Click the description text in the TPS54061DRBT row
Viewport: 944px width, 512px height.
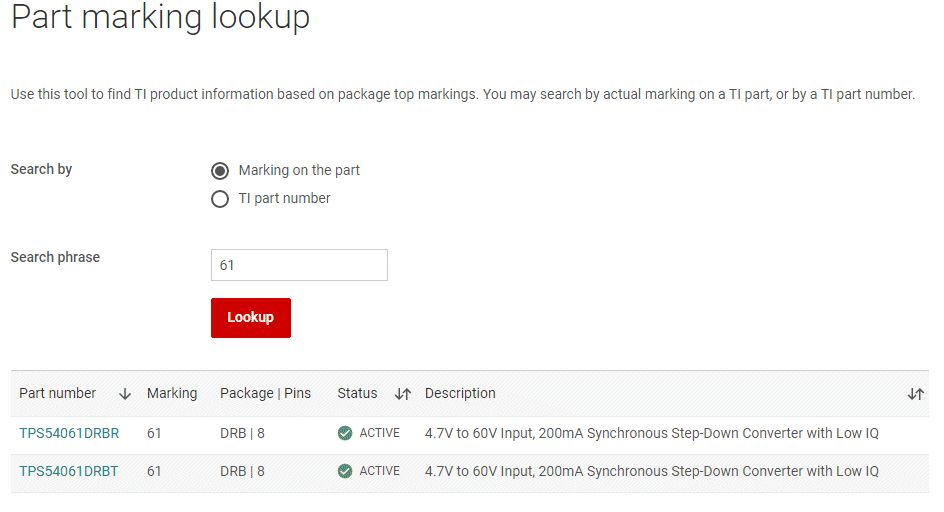(x=651, y=471)
